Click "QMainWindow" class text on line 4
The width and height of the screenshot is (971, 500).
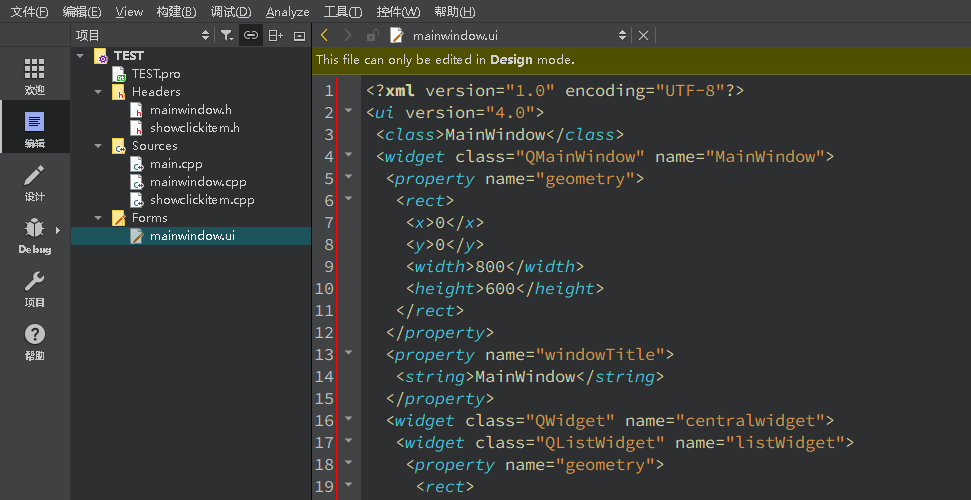click(x=580, y=157)
